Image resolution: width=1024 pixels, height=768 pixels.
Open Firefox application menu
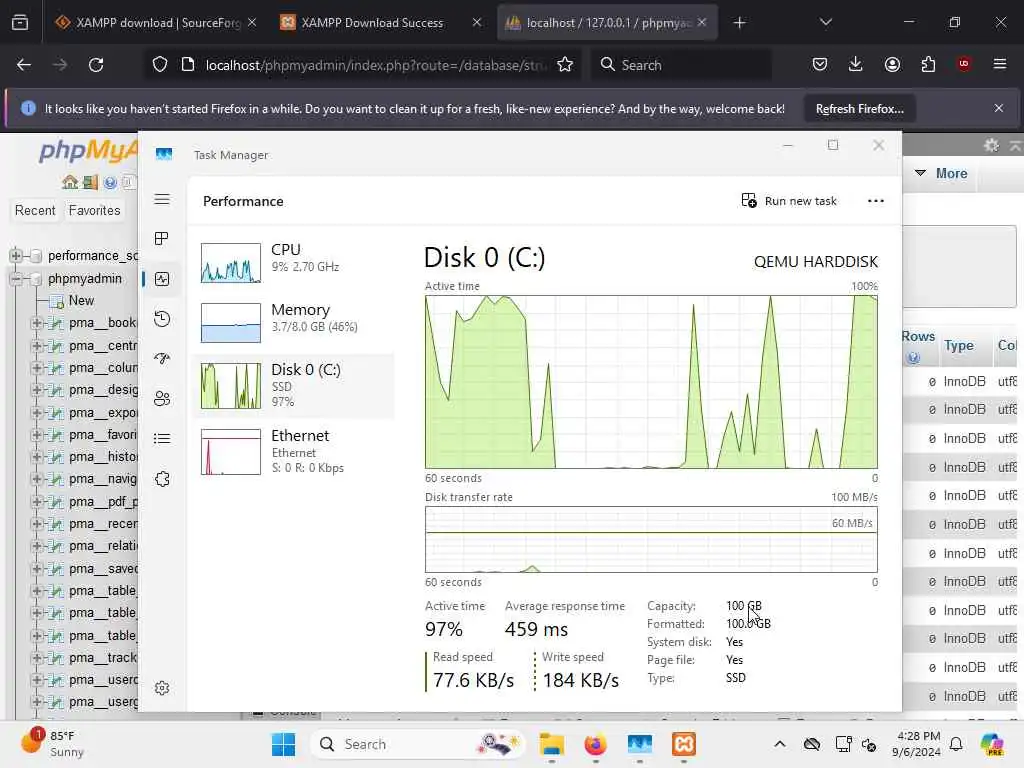coord(1000,65)
